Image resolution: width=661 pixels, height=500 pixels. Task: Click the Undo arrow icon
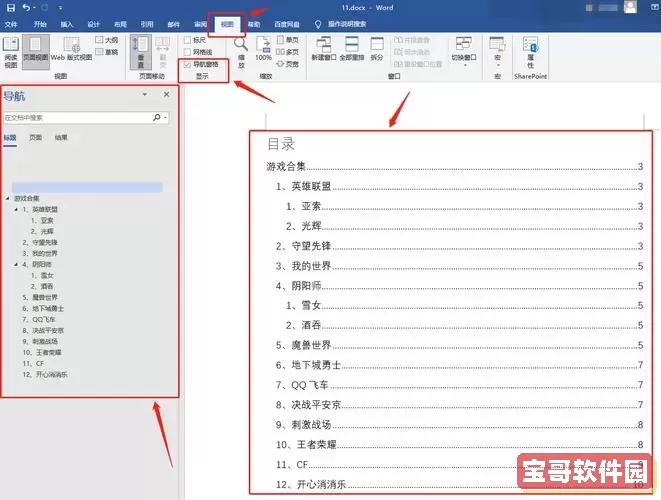click(x=26, y=8)
